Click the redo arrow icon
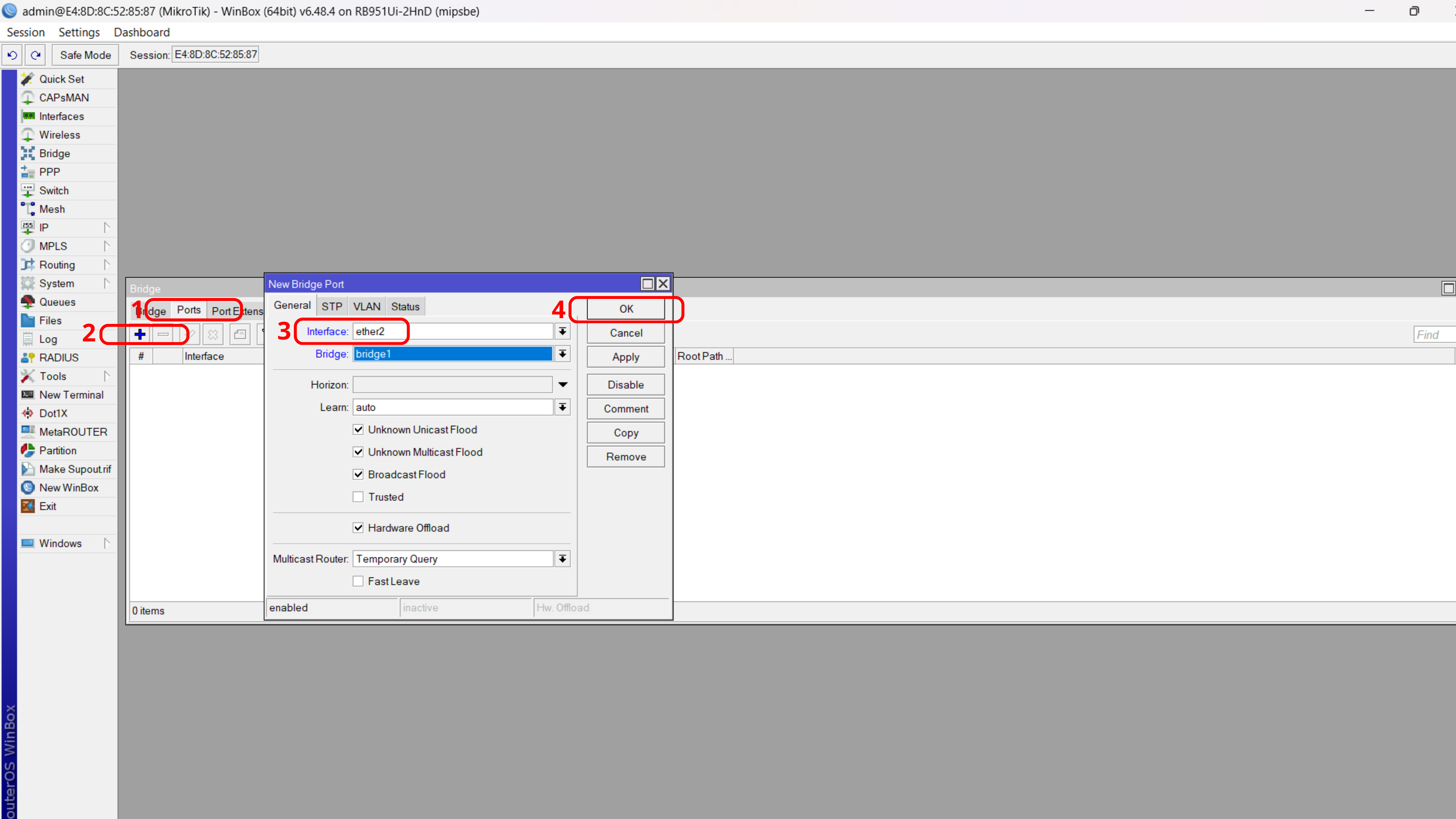Screen dimensions: 1456x819 point(36,55)
